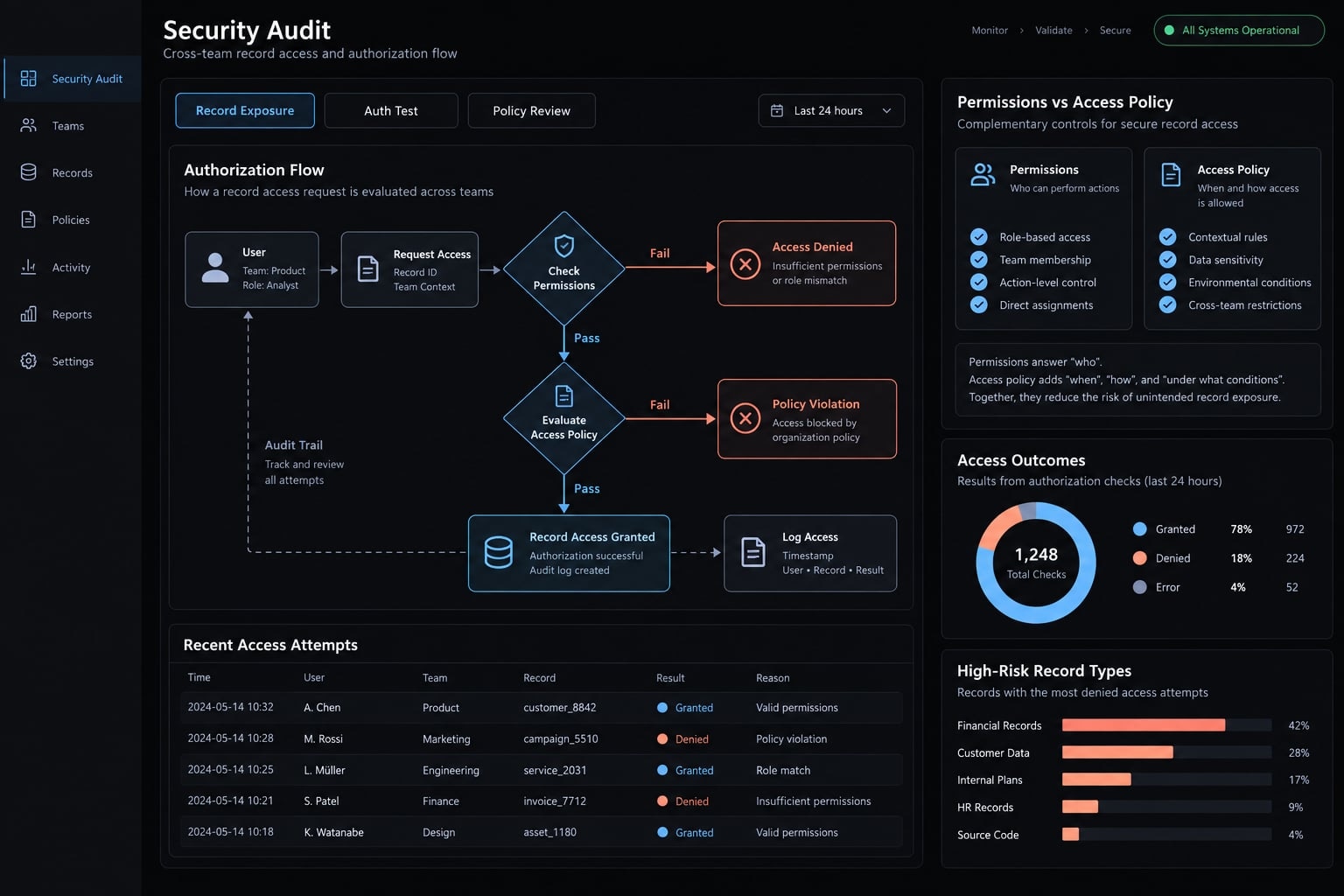Switch to the Record Exposure tab
1344x896 pixels.
(x=245, y=110)
